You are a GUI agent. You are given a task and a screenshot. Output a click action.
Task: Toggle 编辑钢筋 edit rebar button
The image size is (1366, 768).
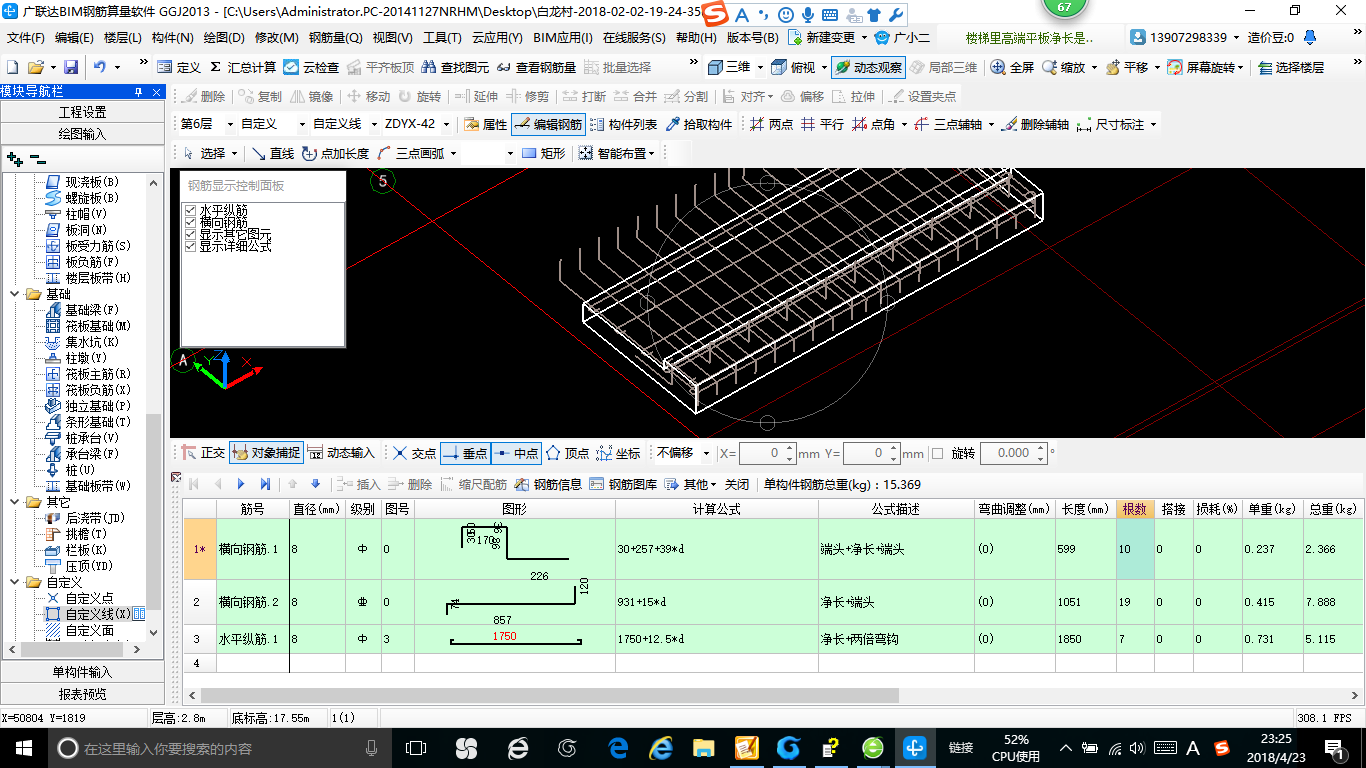(x=548, y=124)
